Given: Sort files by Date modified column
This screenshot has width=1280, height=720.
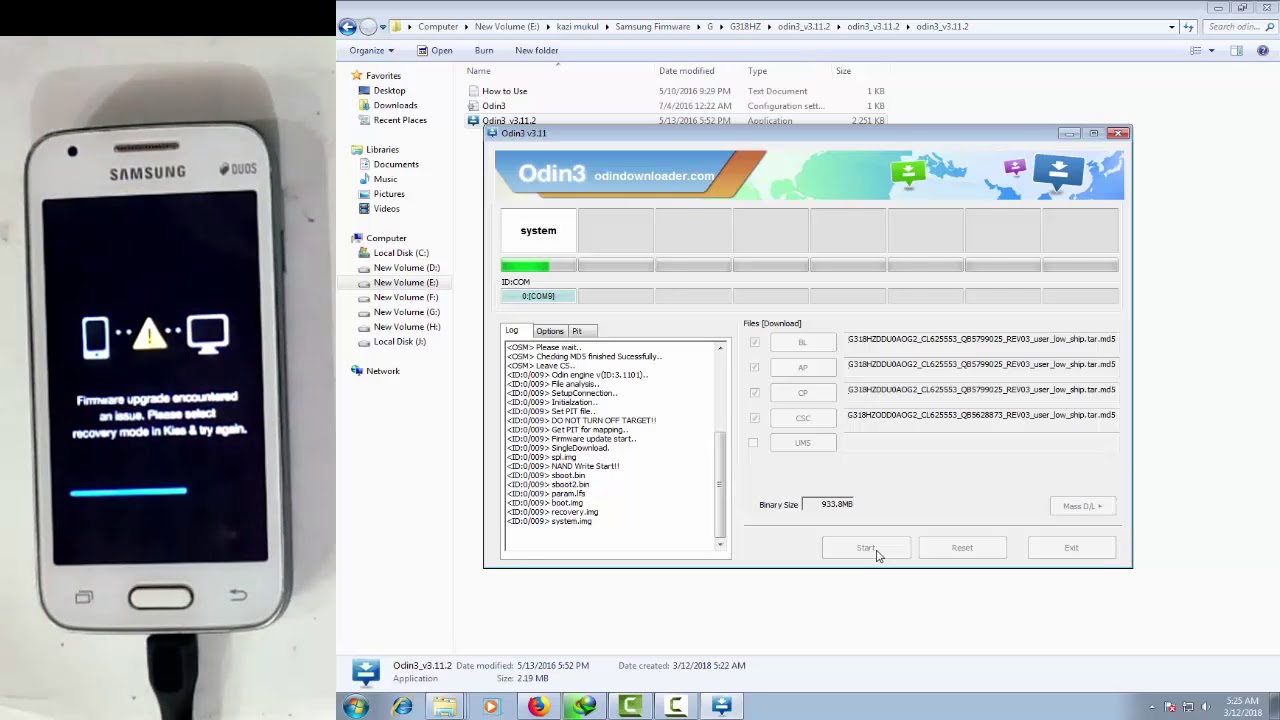Looking at the screenshot, I should 686,71.
